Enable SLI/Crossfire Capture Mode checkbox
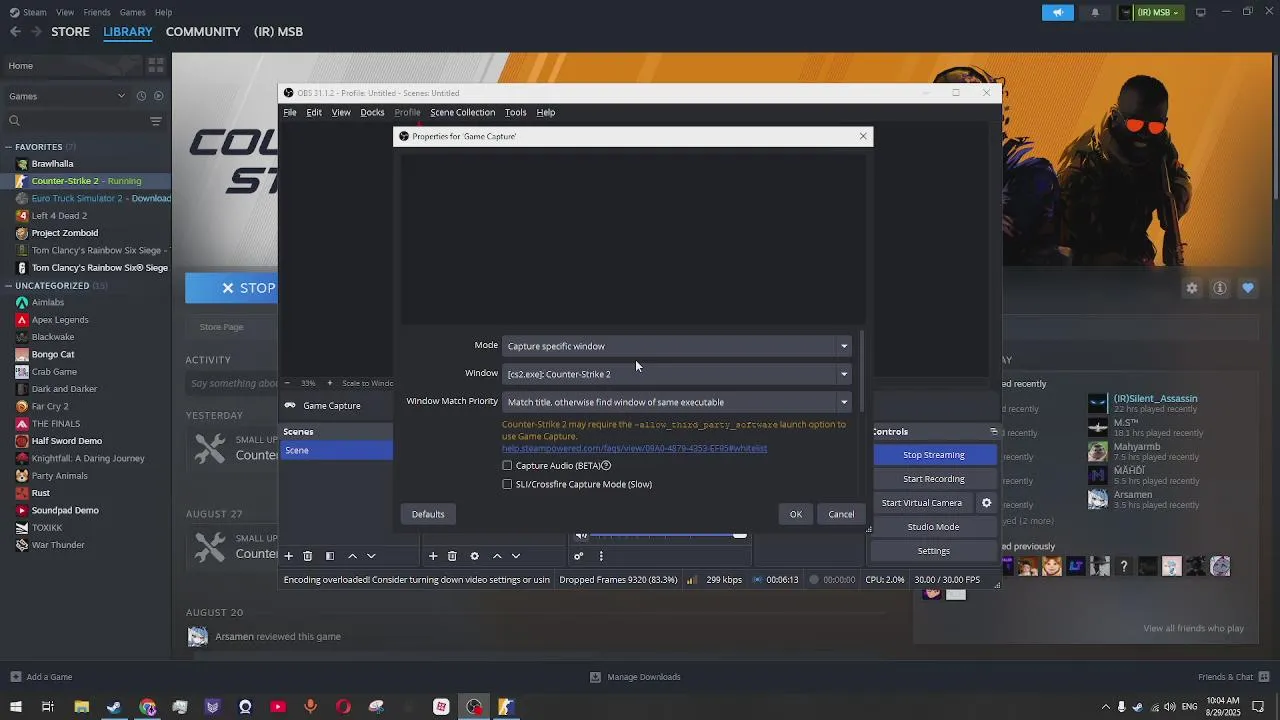 (507, 484)
